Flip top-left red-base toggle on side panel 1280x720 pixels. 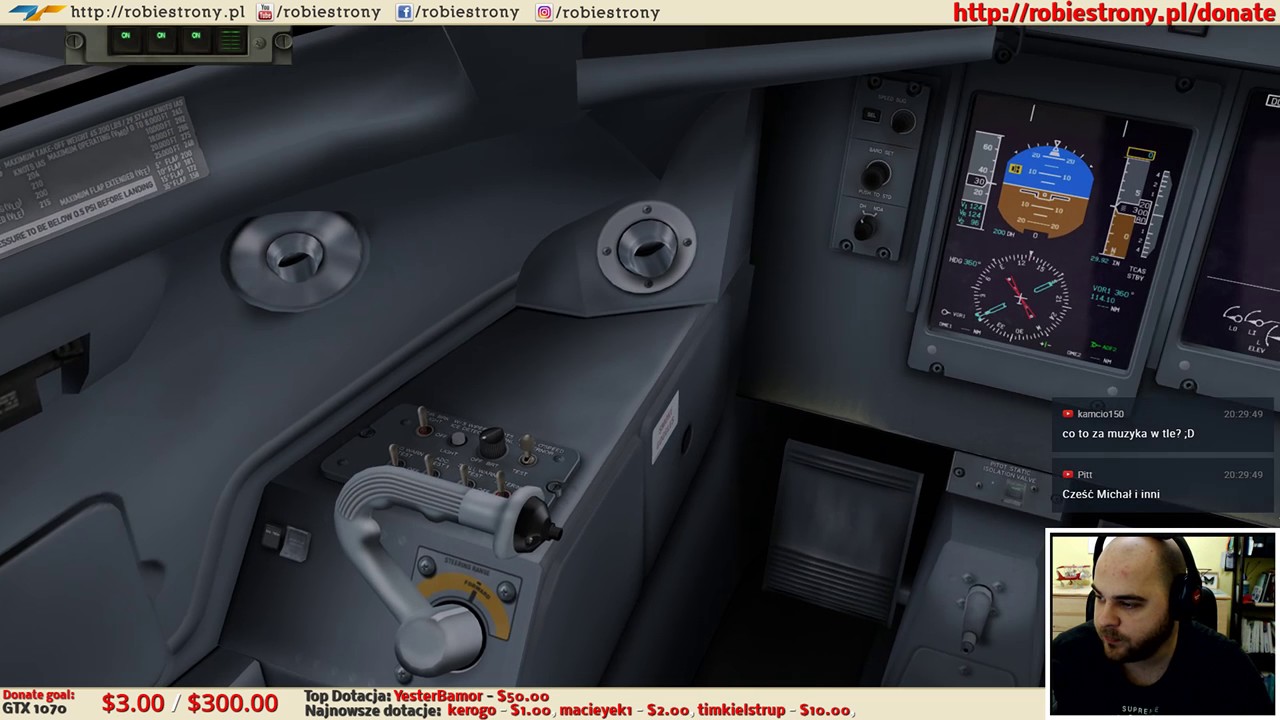click(424, 421)
